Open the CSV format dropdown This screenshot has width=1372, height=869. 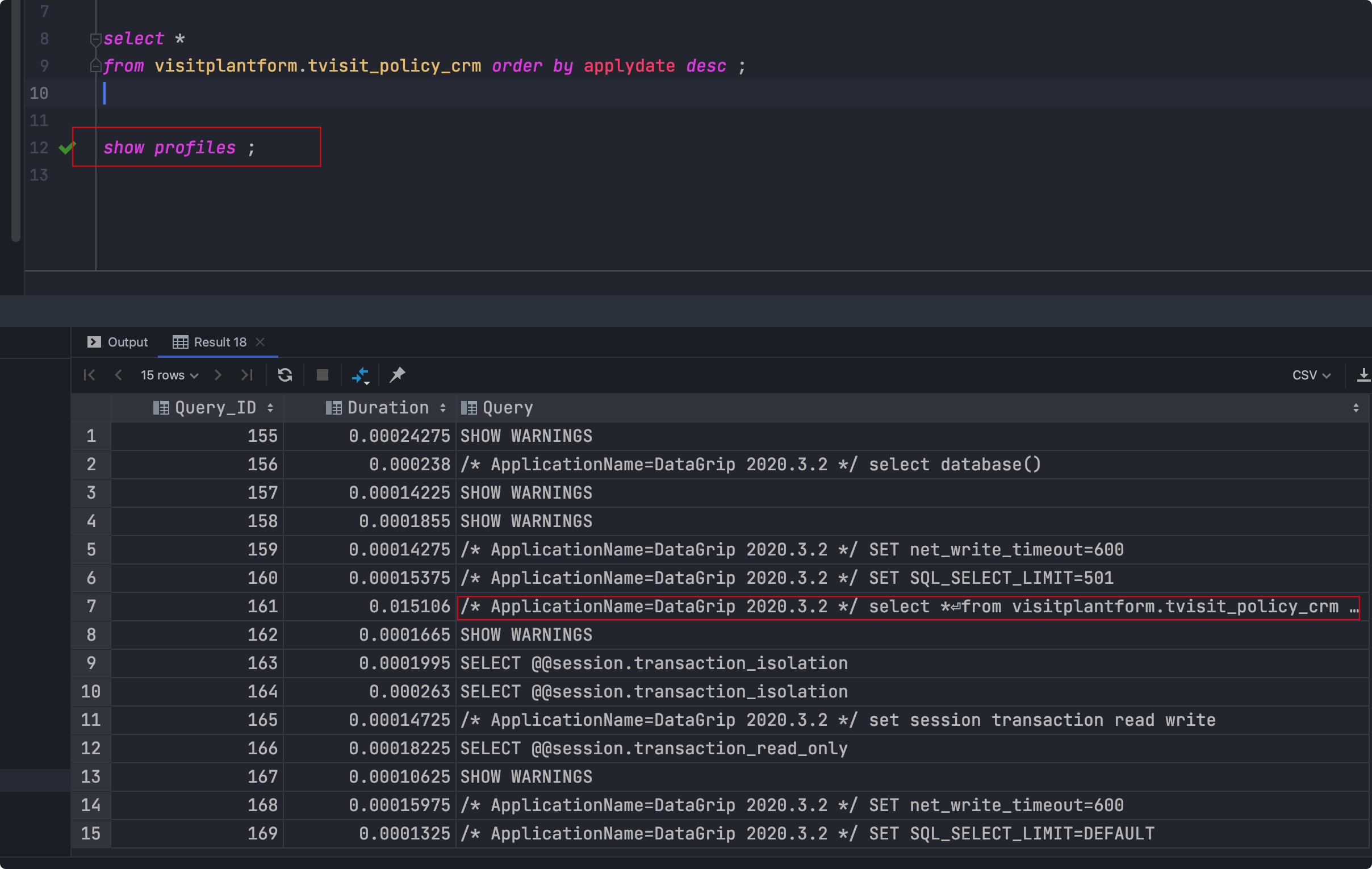(x=1311, y=375)
